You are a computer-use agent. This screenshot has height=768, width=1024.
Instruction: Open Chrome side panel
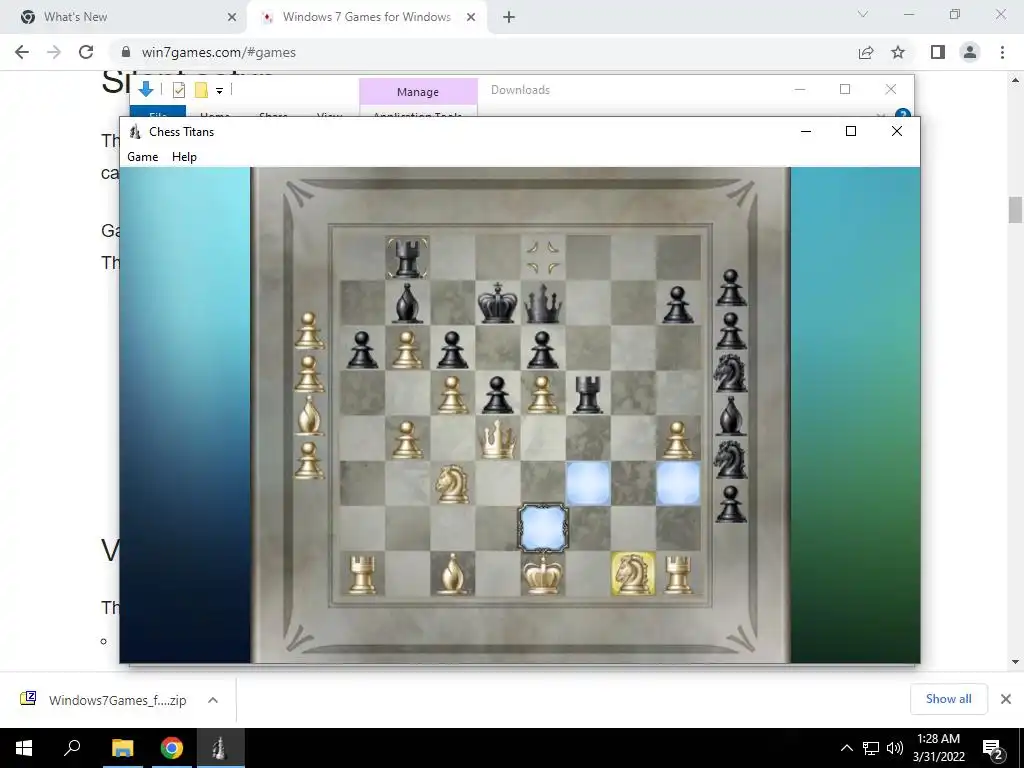coord(938,52)
